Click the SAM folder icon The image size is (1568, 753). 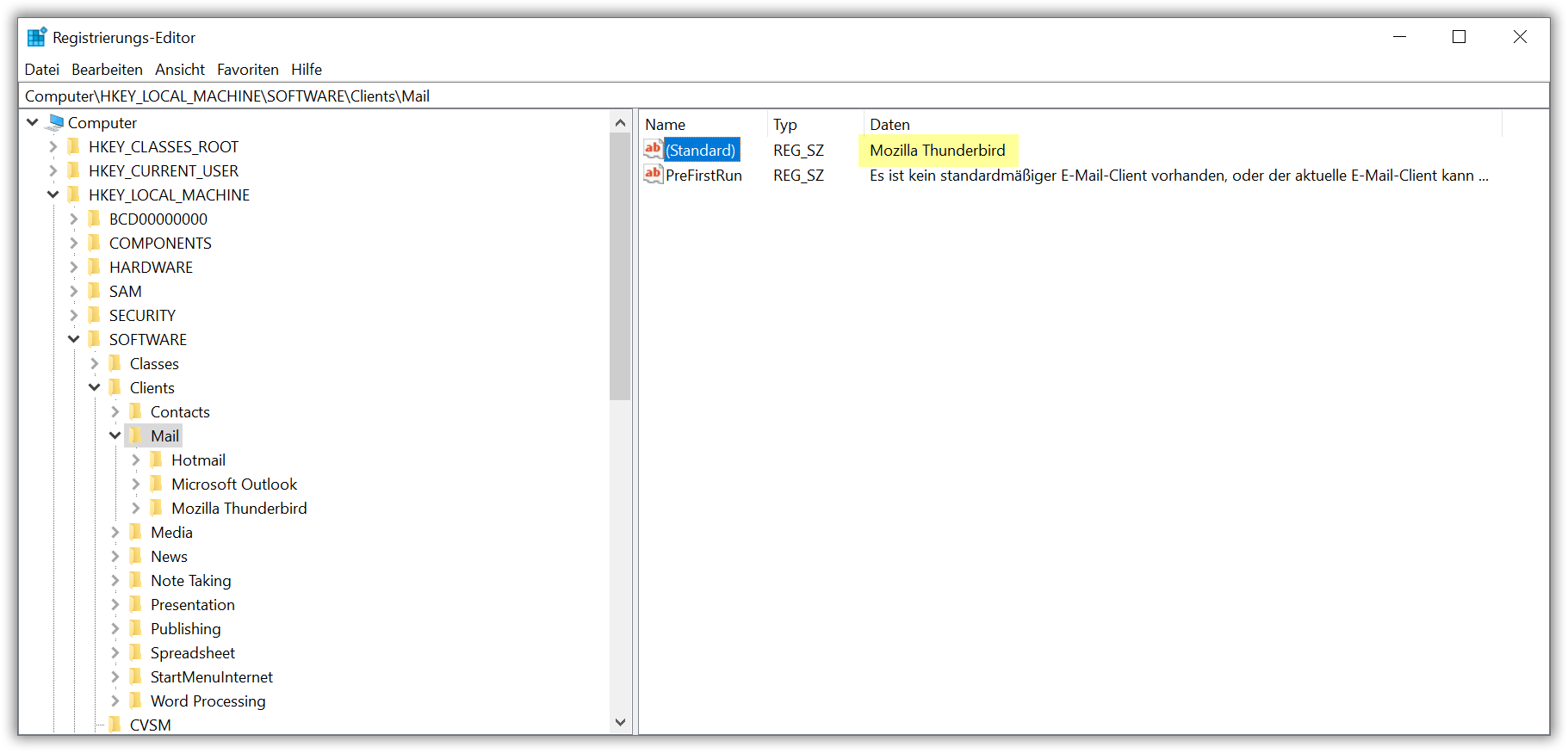[95, 291]
